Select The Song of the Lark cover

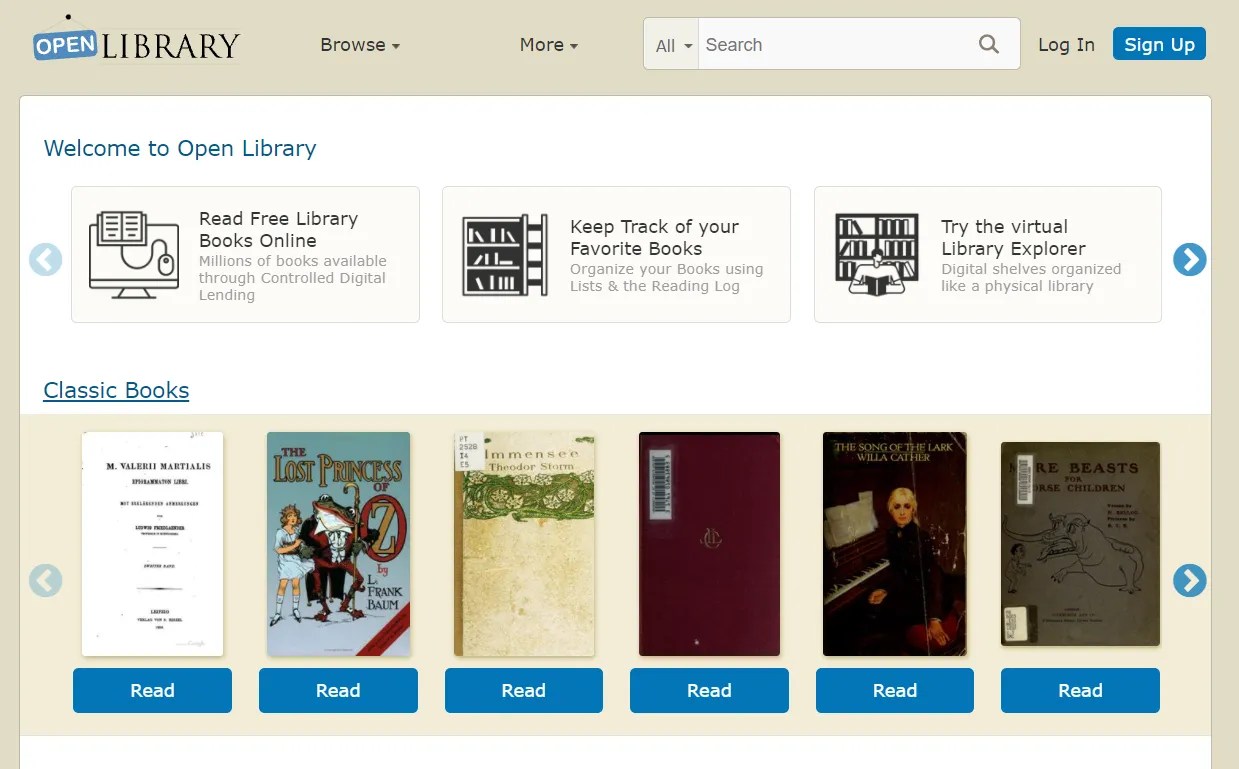coord(895,544)
